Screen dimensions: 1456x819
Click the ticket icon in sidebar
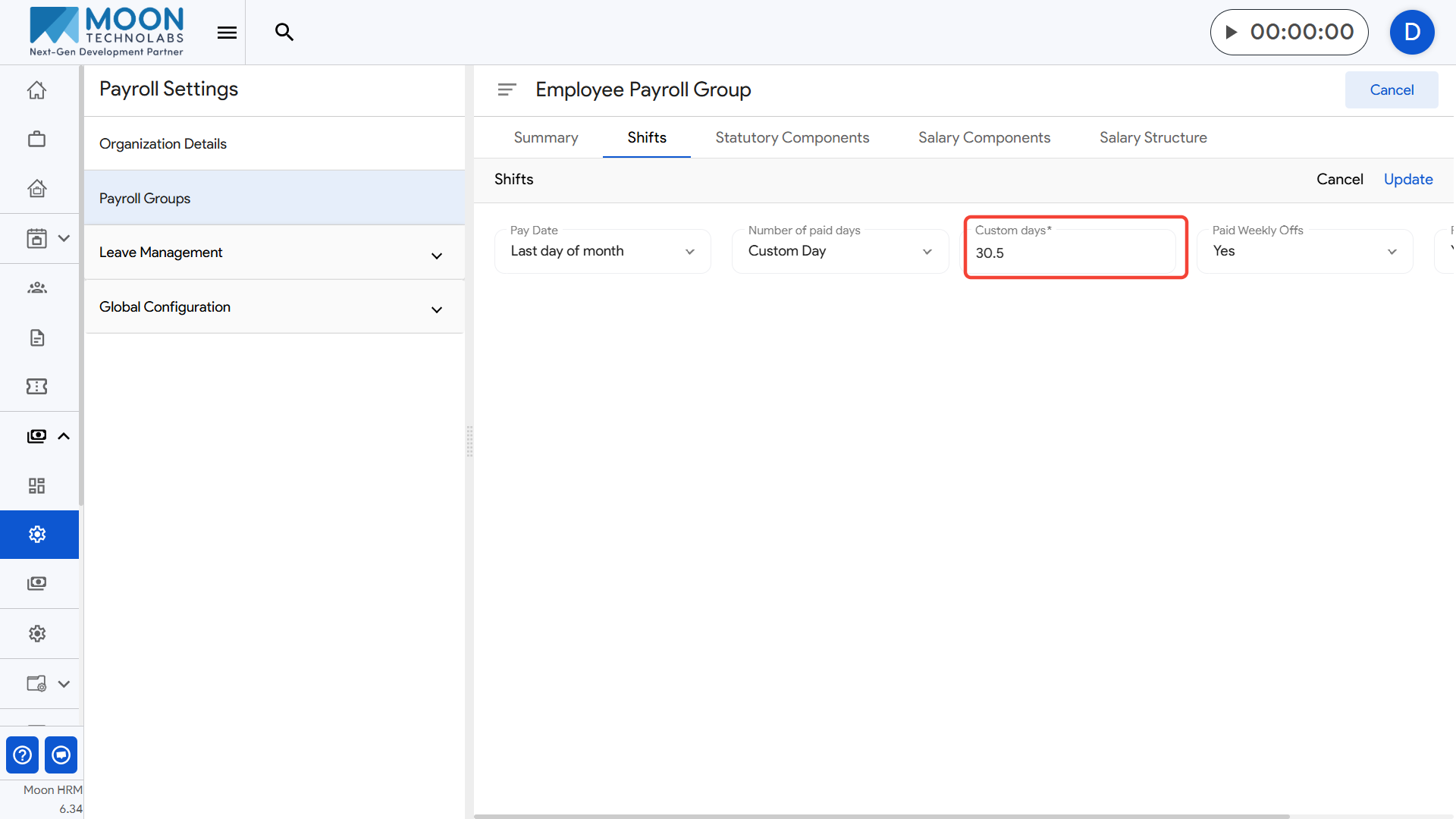tap(36, 387)
